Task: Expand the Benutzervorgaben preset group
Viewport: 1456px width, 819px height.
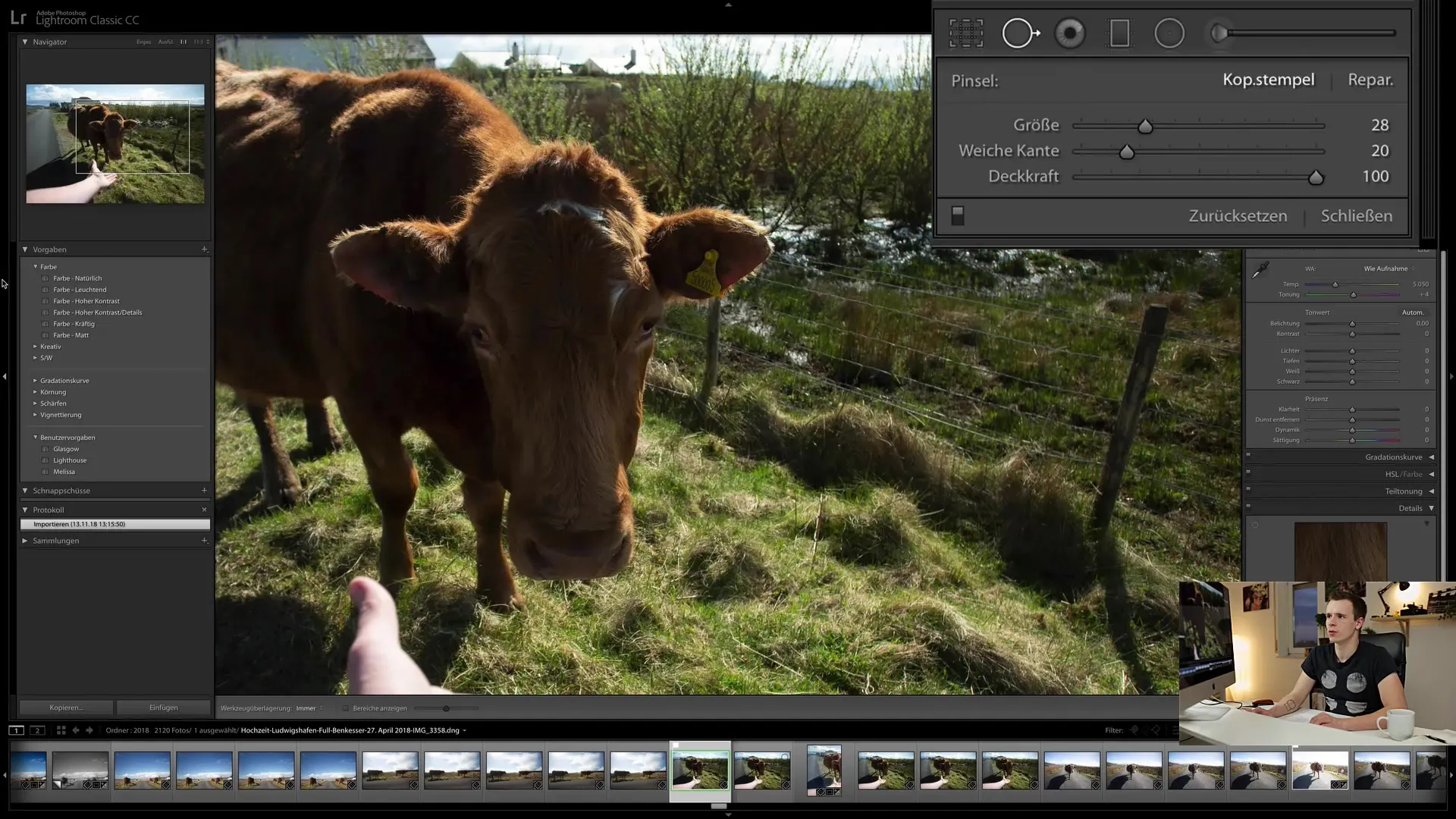Action: (x=35, y=437)
